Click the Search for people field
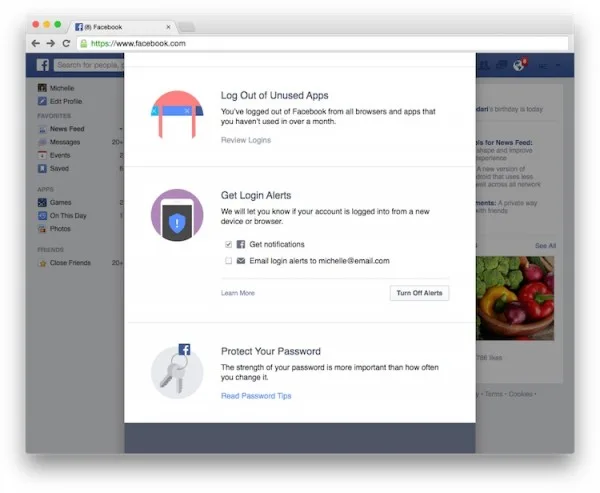This screenshot has height=493, width=600. click(89, 65)
